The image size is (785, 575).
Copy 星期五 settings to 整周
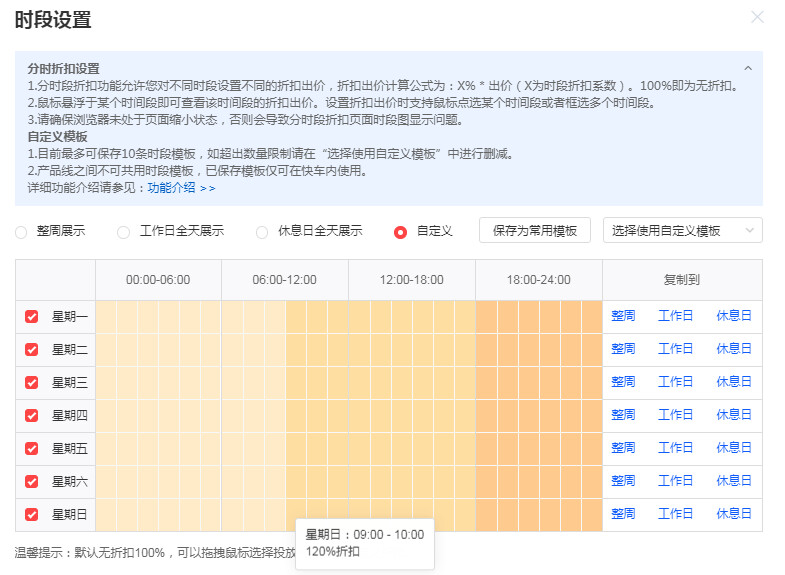coord(623,448)
